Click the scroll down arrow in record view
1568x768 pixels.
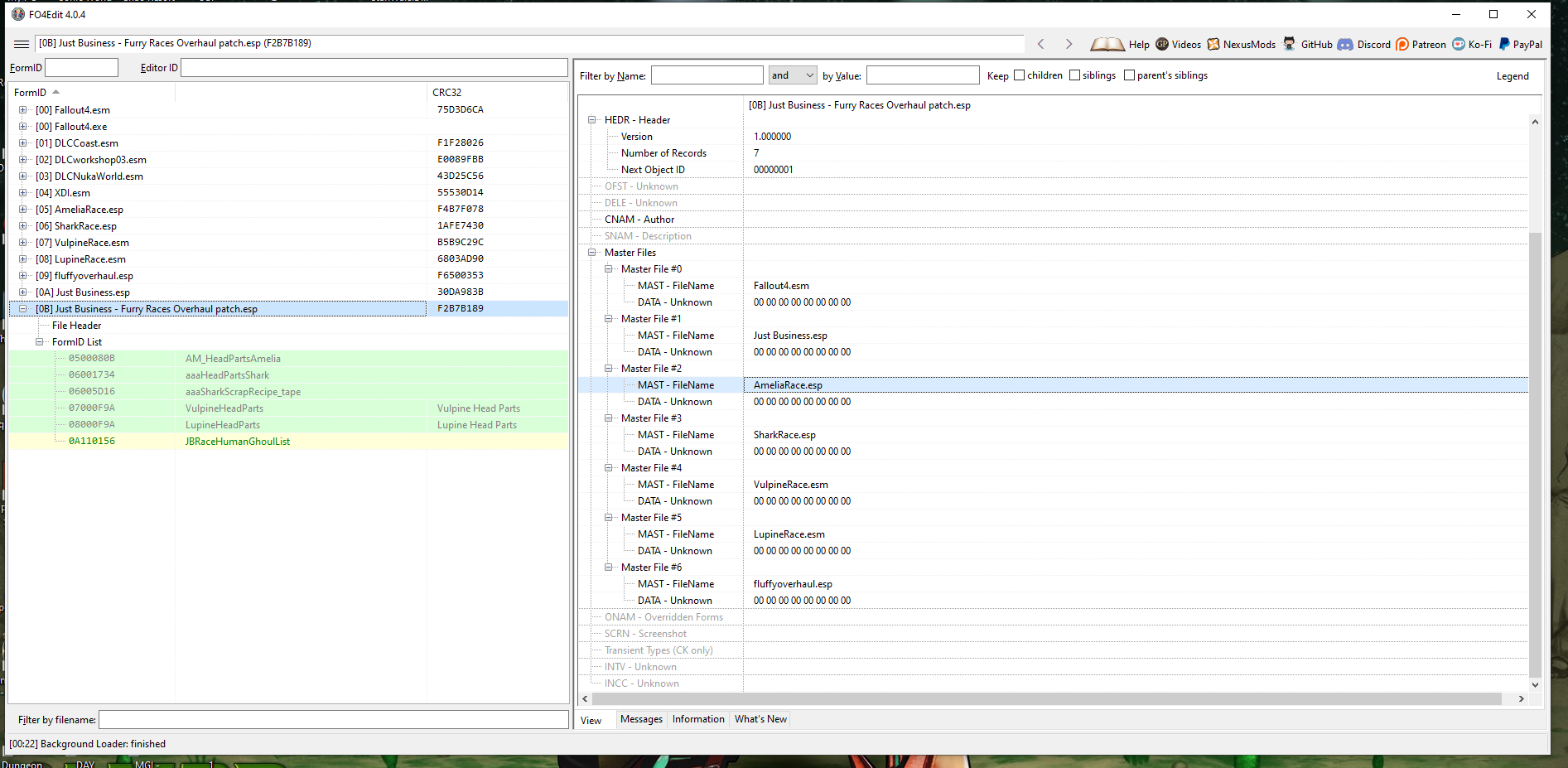(1535, 684)
